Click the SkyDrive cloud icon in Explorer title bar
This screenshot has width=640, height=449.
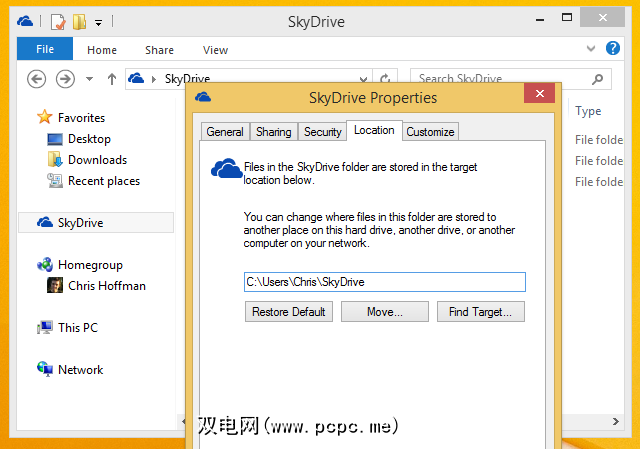tap(25, 21)
